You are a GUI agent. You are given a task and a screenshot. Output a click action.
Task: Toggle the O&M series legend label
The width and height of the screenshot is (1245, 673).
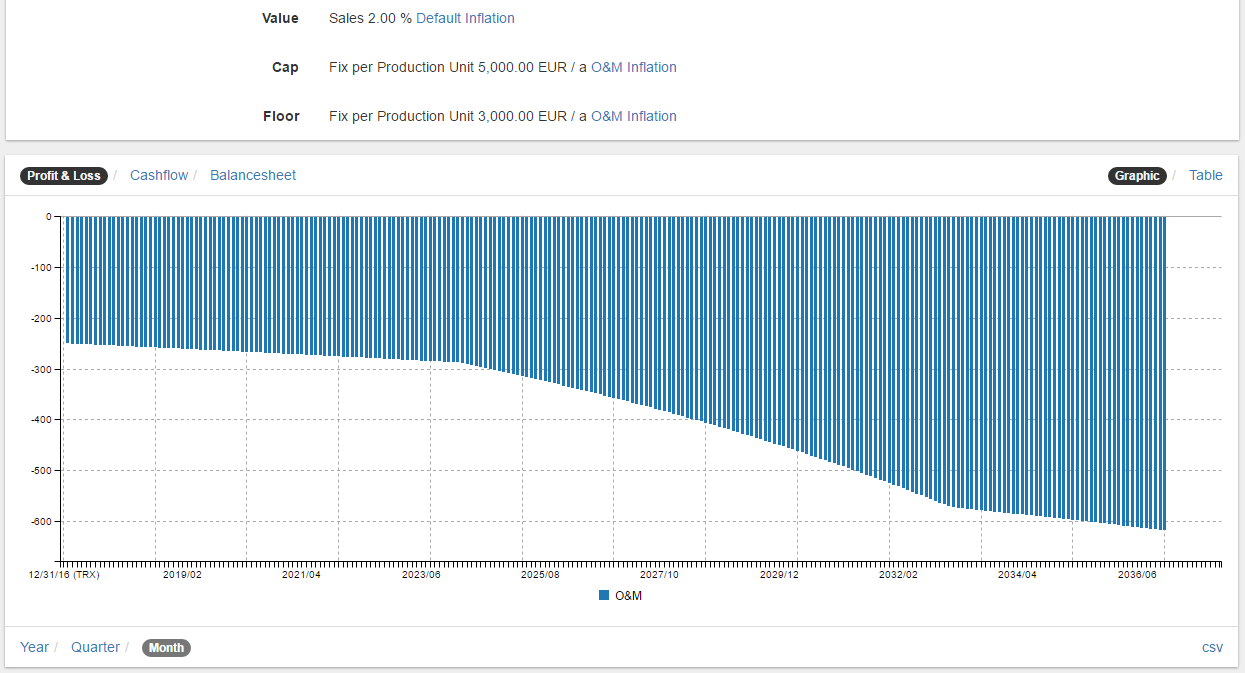[x=628, y=595]
